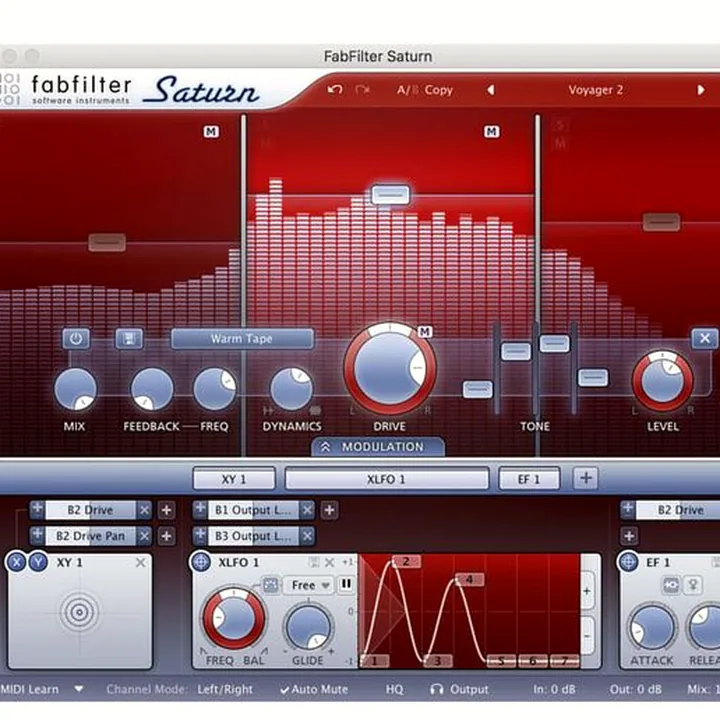Select the B2 Drive Pan modulation slot
This screenshot has width=720, height=720.
(x=90, y=536)
